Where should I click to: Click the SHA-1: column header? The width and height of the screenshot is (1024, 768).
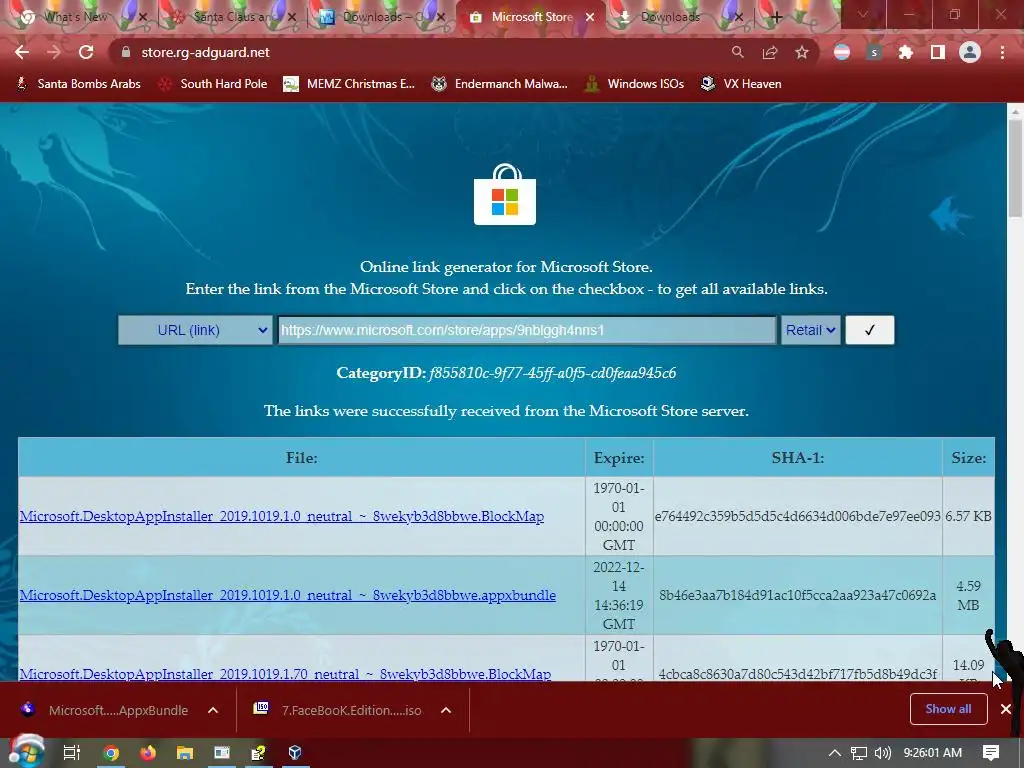coord(797,458)
